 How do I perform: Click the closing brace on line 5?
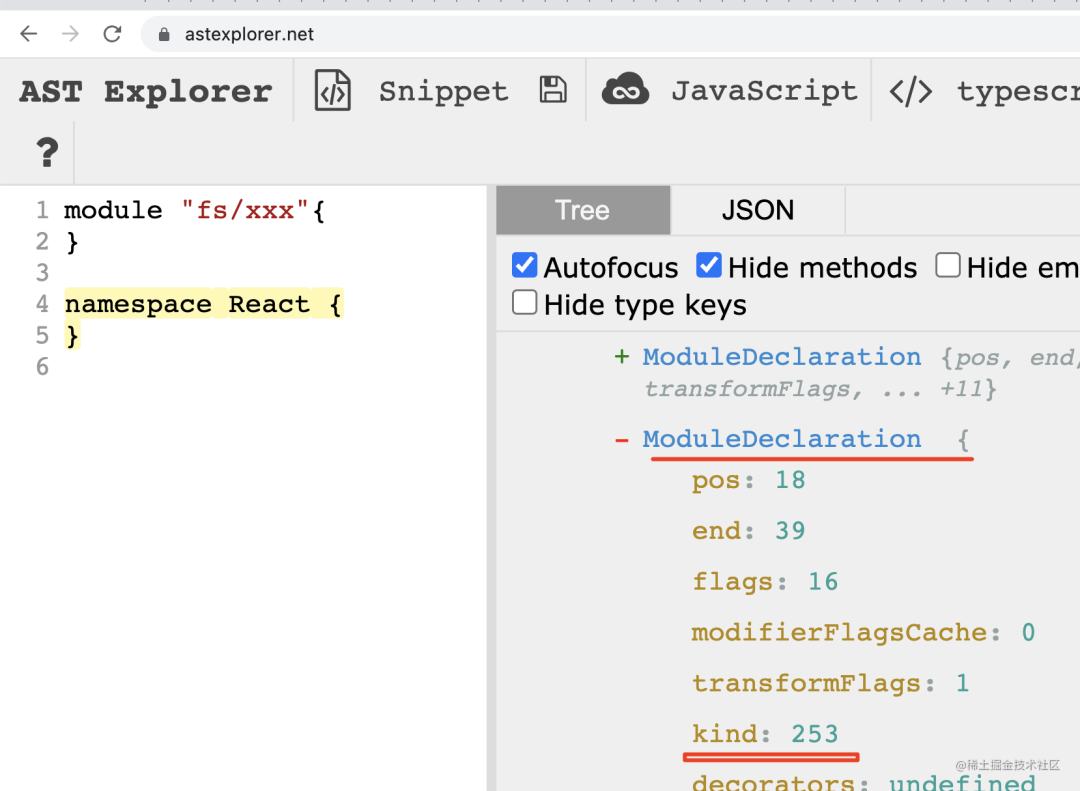72,336
